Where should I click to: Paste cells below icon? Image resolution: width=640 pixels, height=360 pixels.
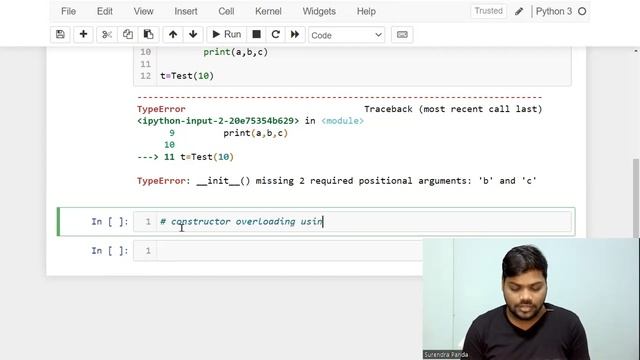(148, 35)
